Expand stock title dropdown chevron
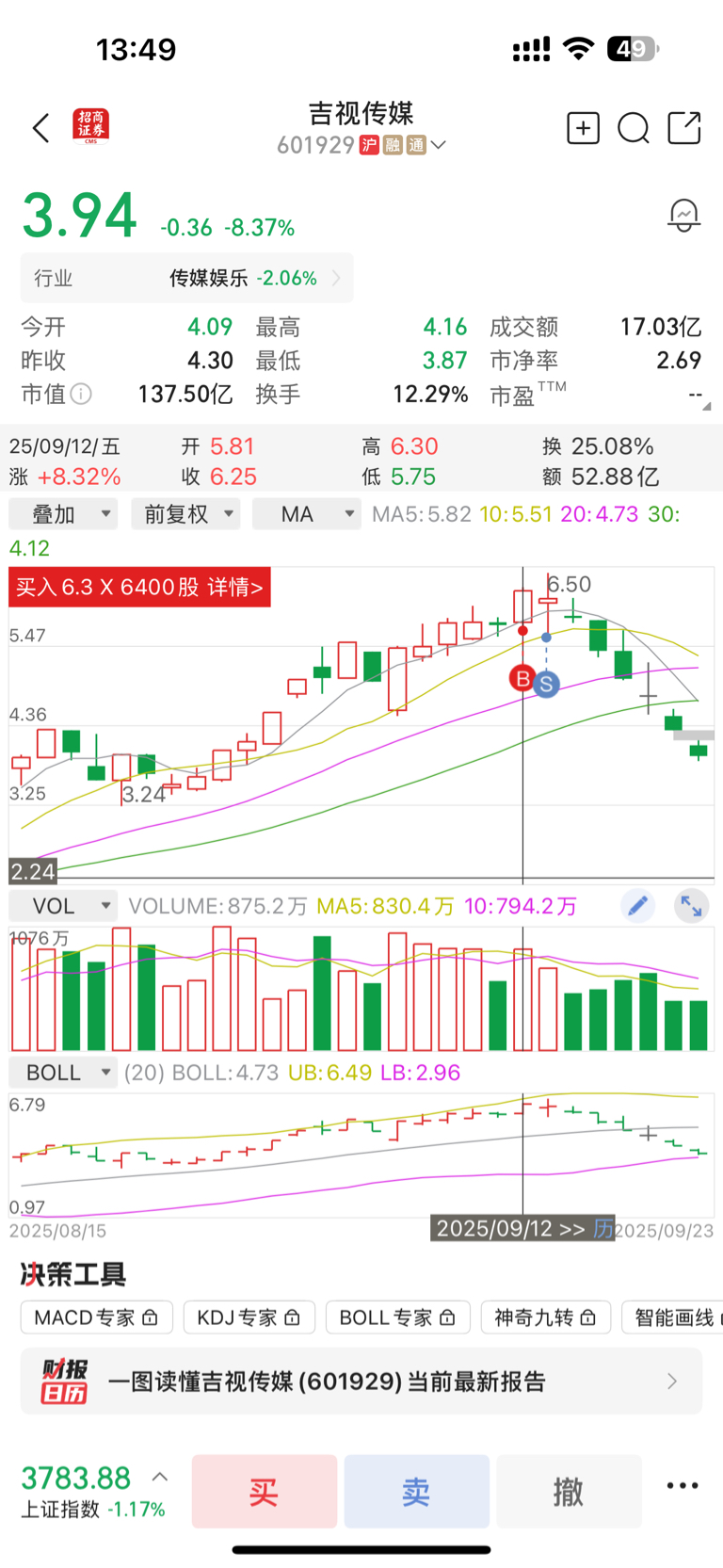Image resolution: width=723 pixels, height=1568 pixels. click(438, 145)
